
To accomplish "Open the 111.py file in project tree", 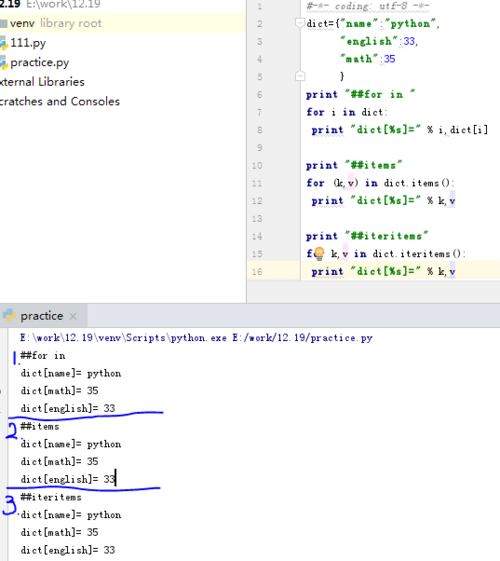I will pos(28,43).
